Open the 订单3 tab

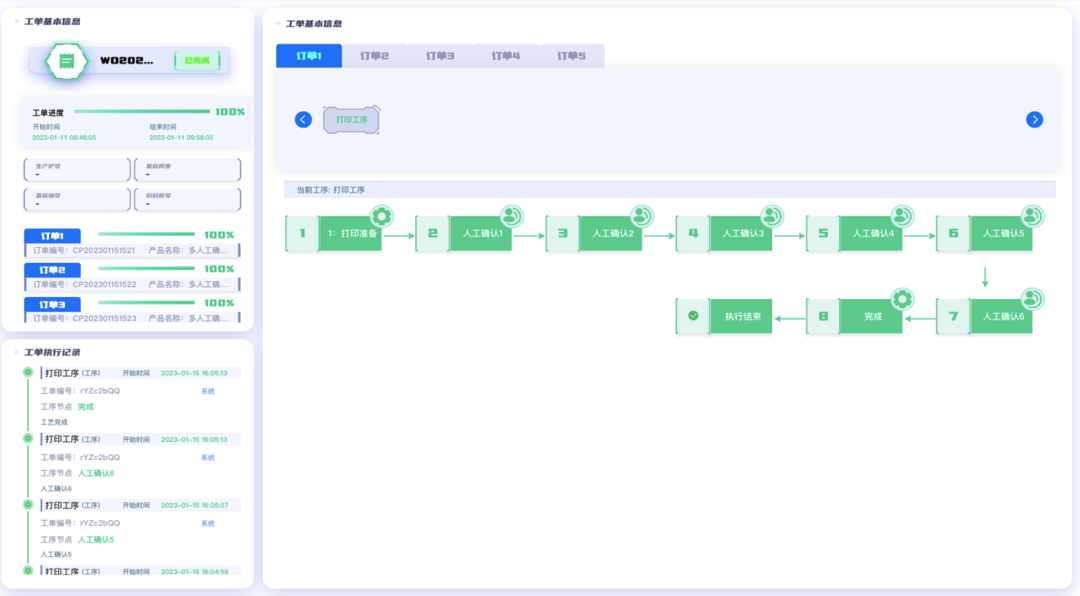click(440, 56)
